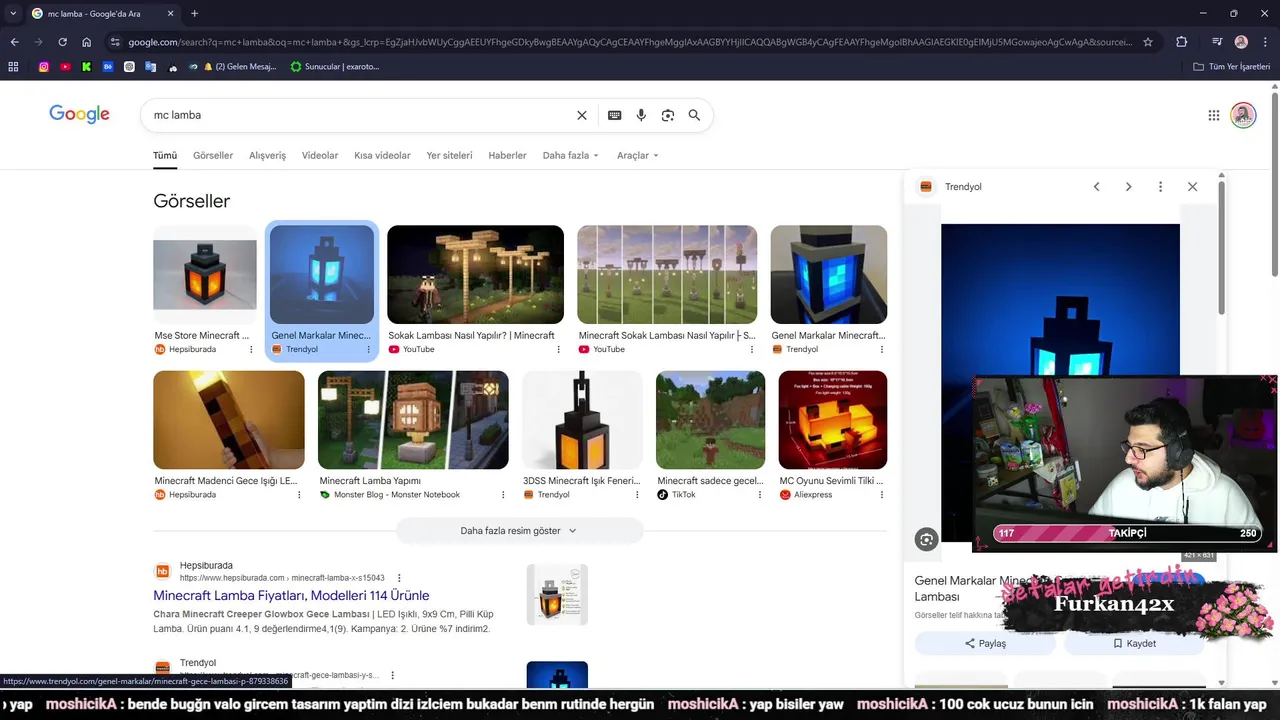
Task: Open the '(2) Gelen Mesaj...' bookmark
Action: (x=240, y=67)
